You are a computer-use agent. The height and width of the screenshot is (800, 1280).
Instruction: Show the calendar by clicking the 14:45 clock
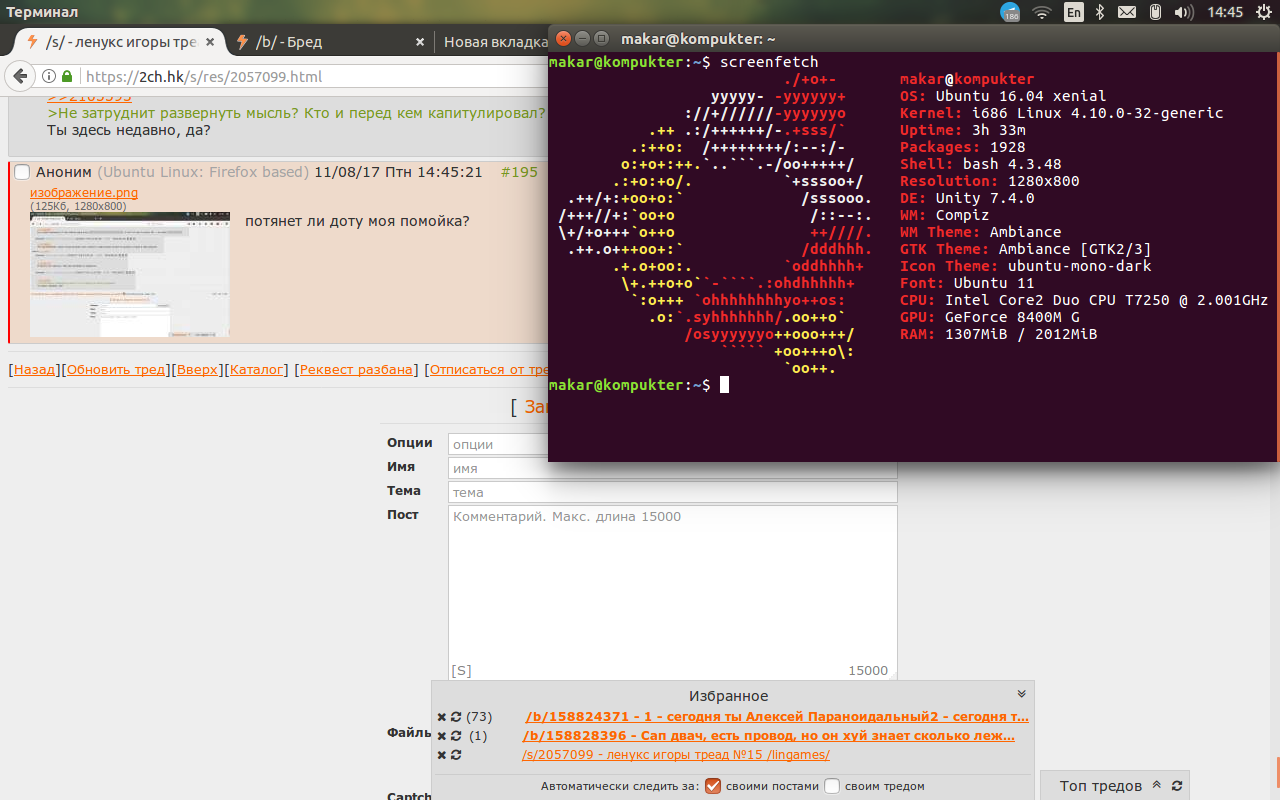(1224, 12)
